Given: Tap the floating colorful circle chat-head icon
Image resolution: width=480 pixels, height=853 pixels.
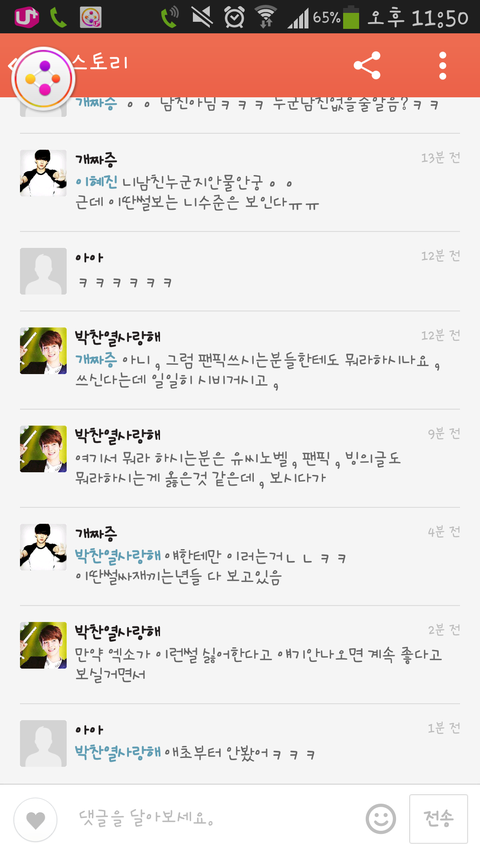Looking at the screenshot, I should pyautogui.click(x=44, y=79).
